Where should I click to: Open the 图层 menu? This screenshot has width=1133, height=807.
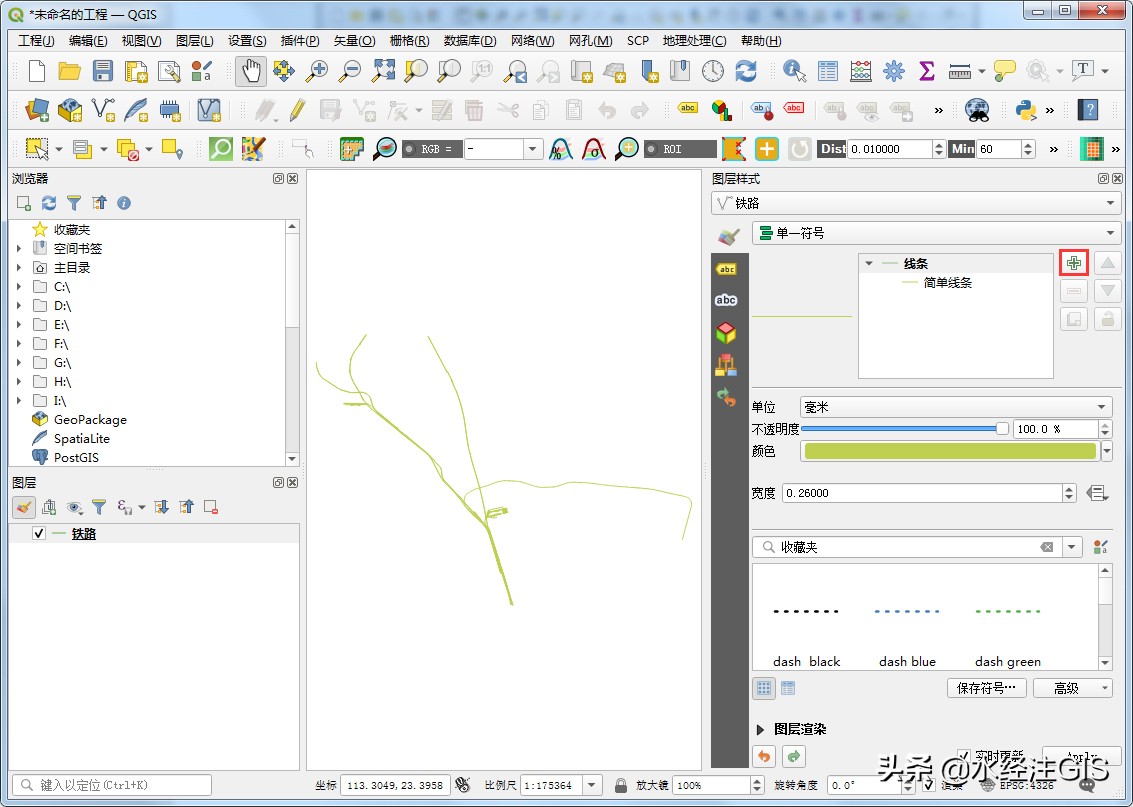click(x=194, y=41)
